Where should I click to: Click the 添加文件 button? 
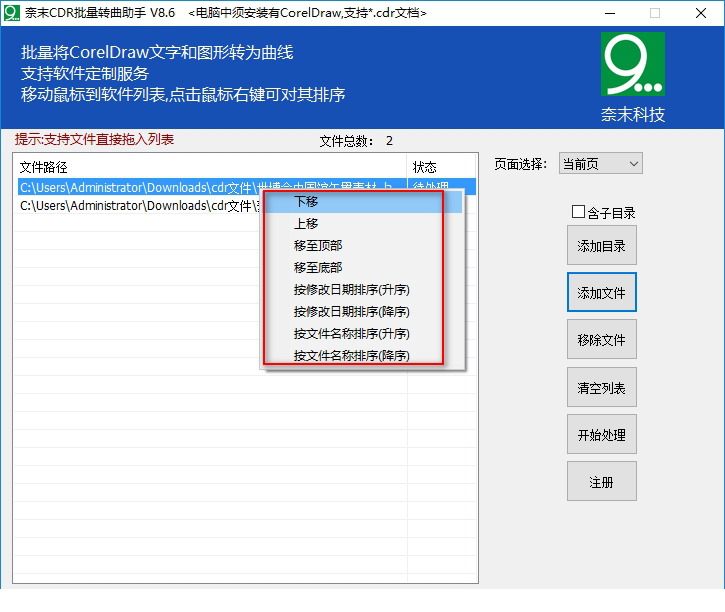pyautogui.click(x=602, y=292)
